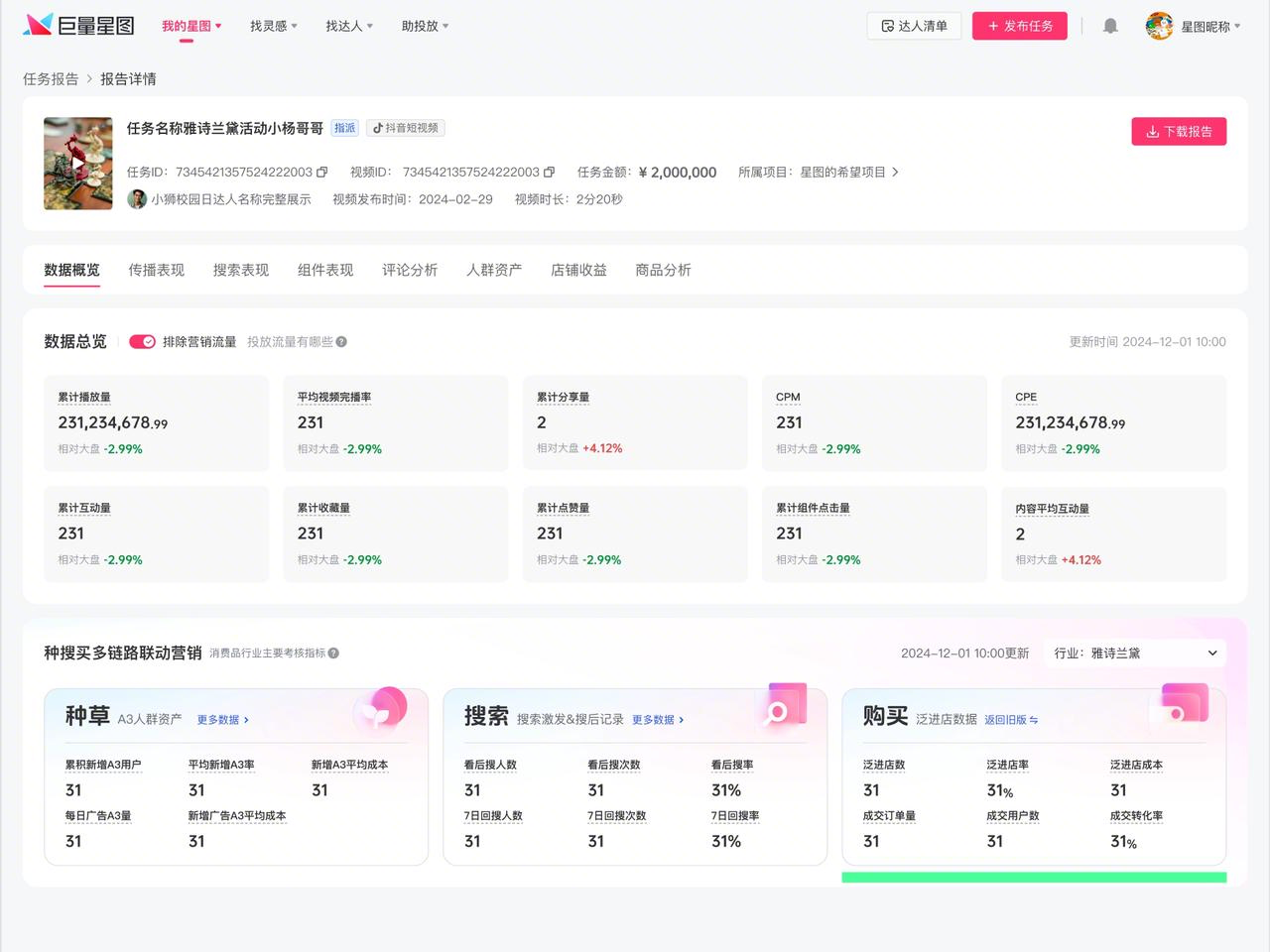Click the creator avatar 小狮校园日
This screenshot has width=1270, height=952.
pyautogui.click(x=137, y=199)
